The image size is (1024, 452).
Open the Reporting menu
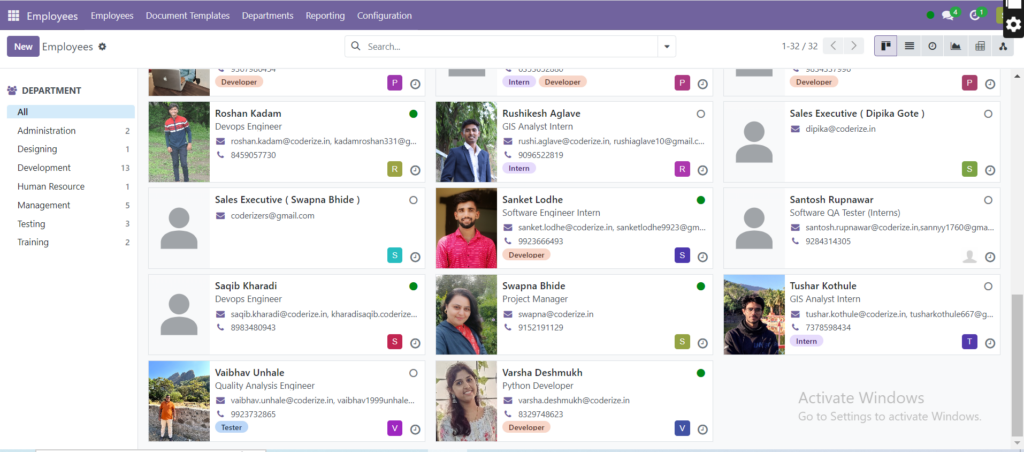click(x=325, y=16)
